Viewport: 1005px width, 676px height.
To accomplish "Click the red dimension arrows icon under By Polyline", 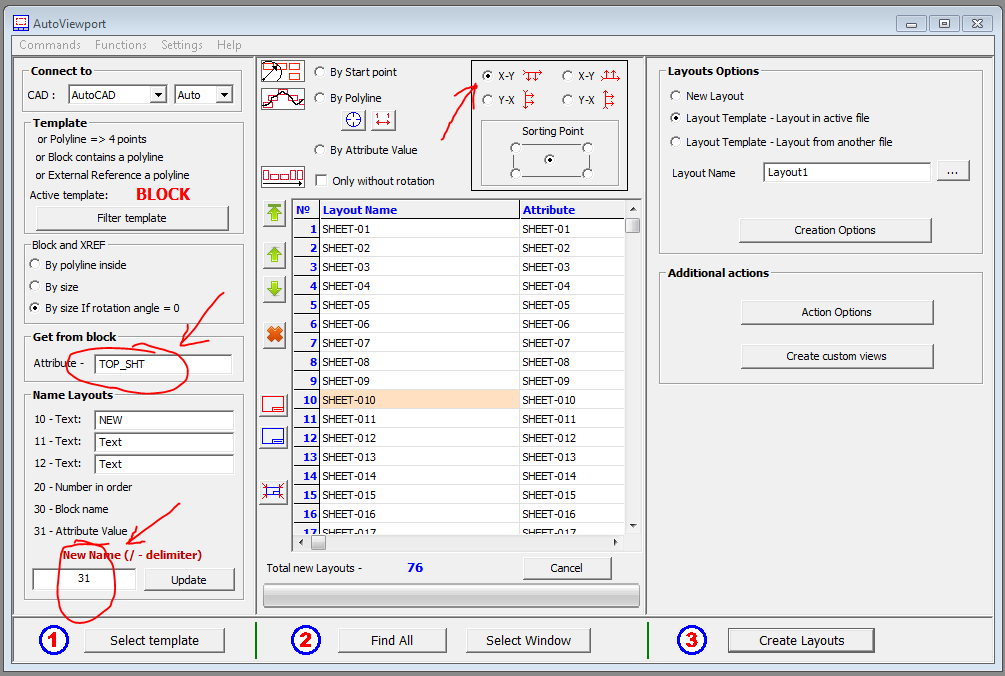I will [x=383, y=120].
